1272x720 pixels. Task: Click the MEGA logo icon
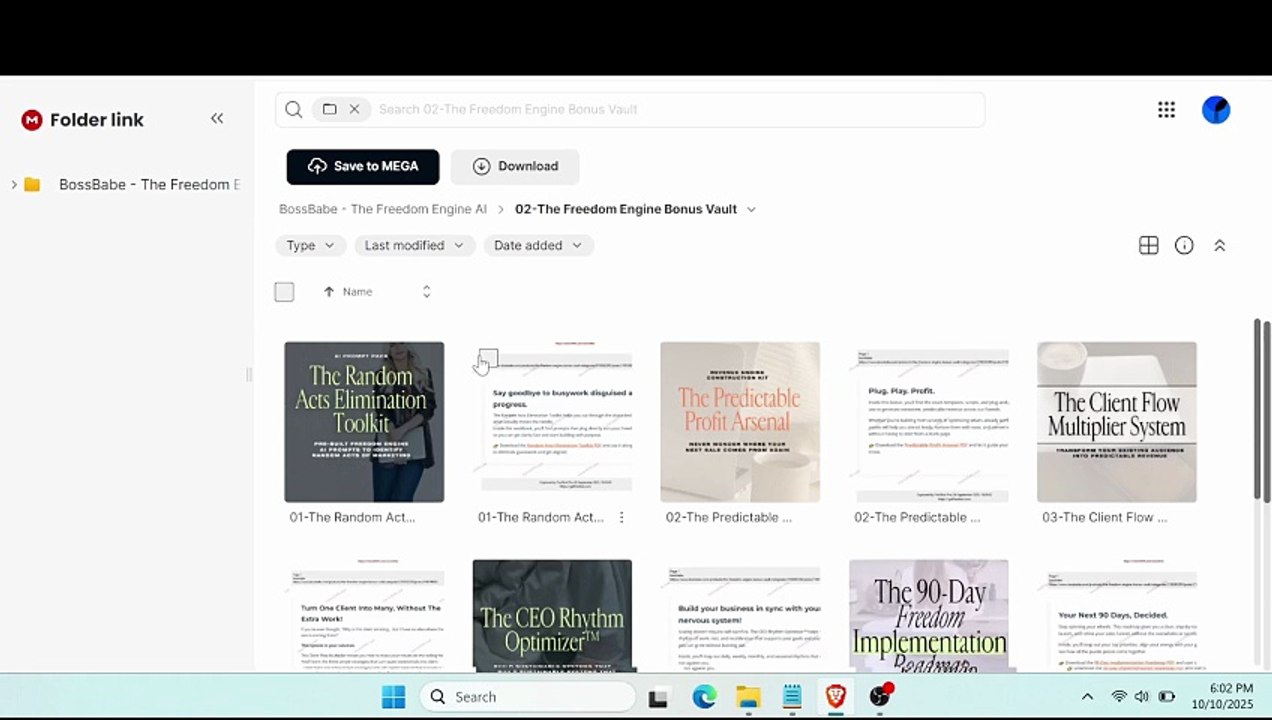click(x=32, y=120)
